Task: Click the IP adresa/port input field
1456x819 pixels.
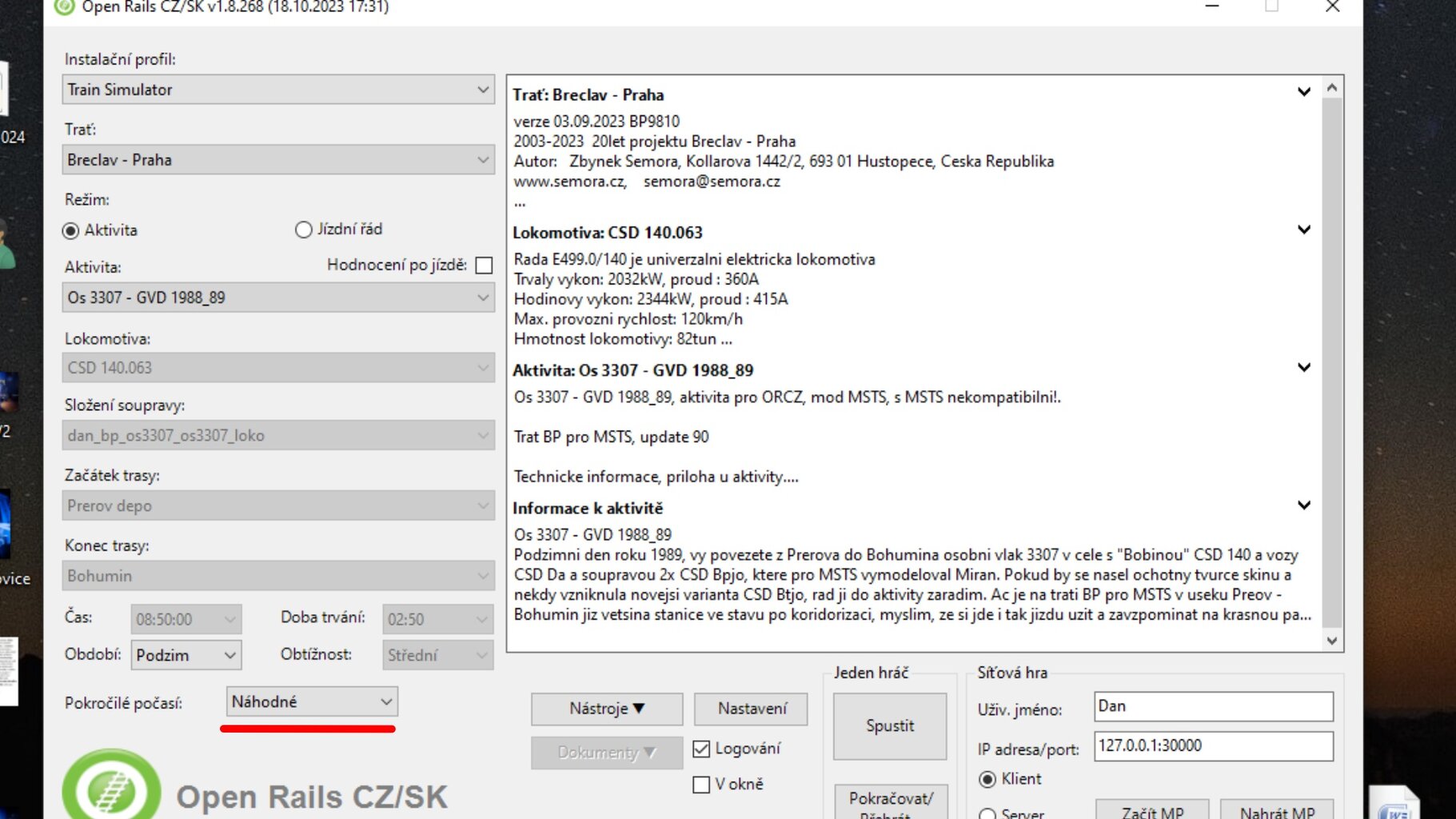Action: [x=1214, y=745]
